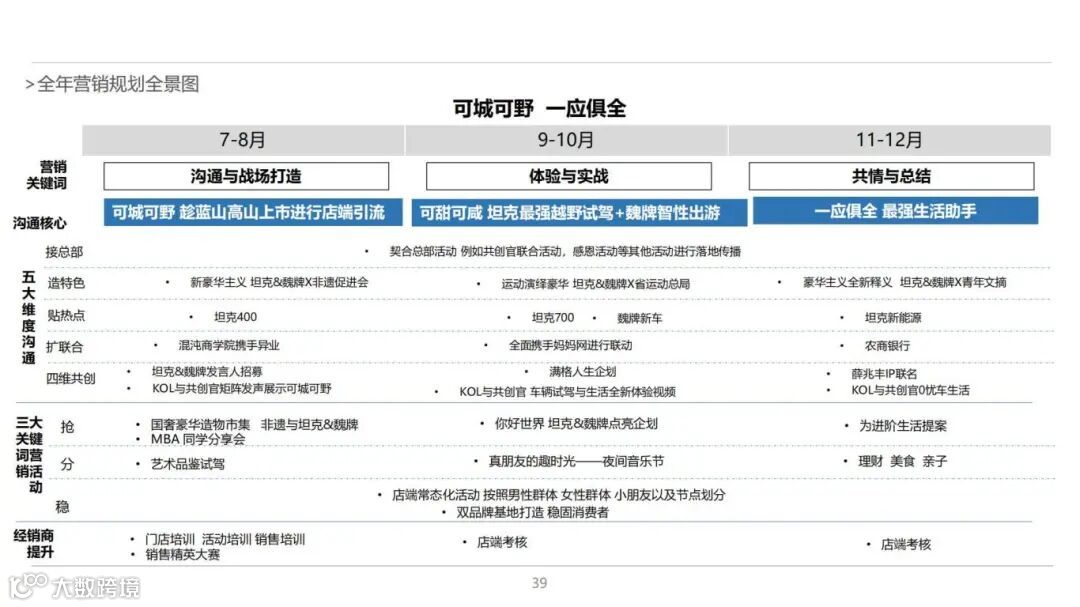The height and width of the screenshot is (607, 1080).
Task: Click the text '契合总部活动 例如共创官联合活动'
Action: (476, 251)
